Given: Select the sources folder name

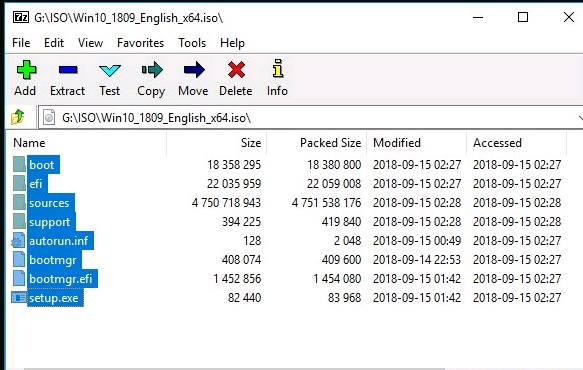Looking at the screenshot, I should [x=49, y=203].
